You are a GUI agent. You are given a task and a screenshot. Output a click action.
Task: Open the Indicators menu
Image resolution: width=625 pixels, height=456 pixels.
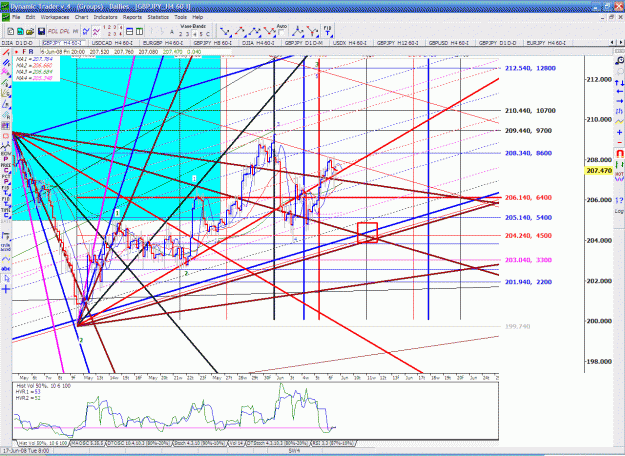coord(105,17)
